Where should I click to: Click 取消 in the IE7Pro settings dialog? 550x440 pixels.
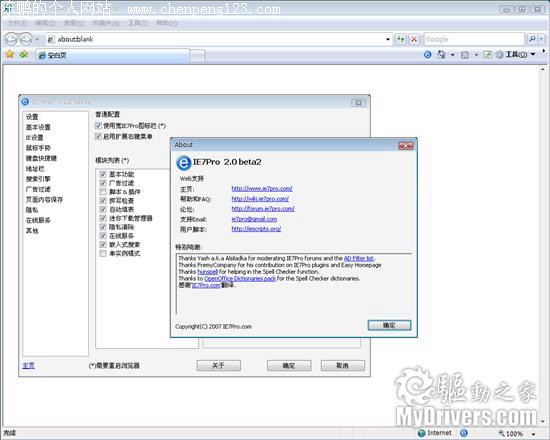(343, 366)
